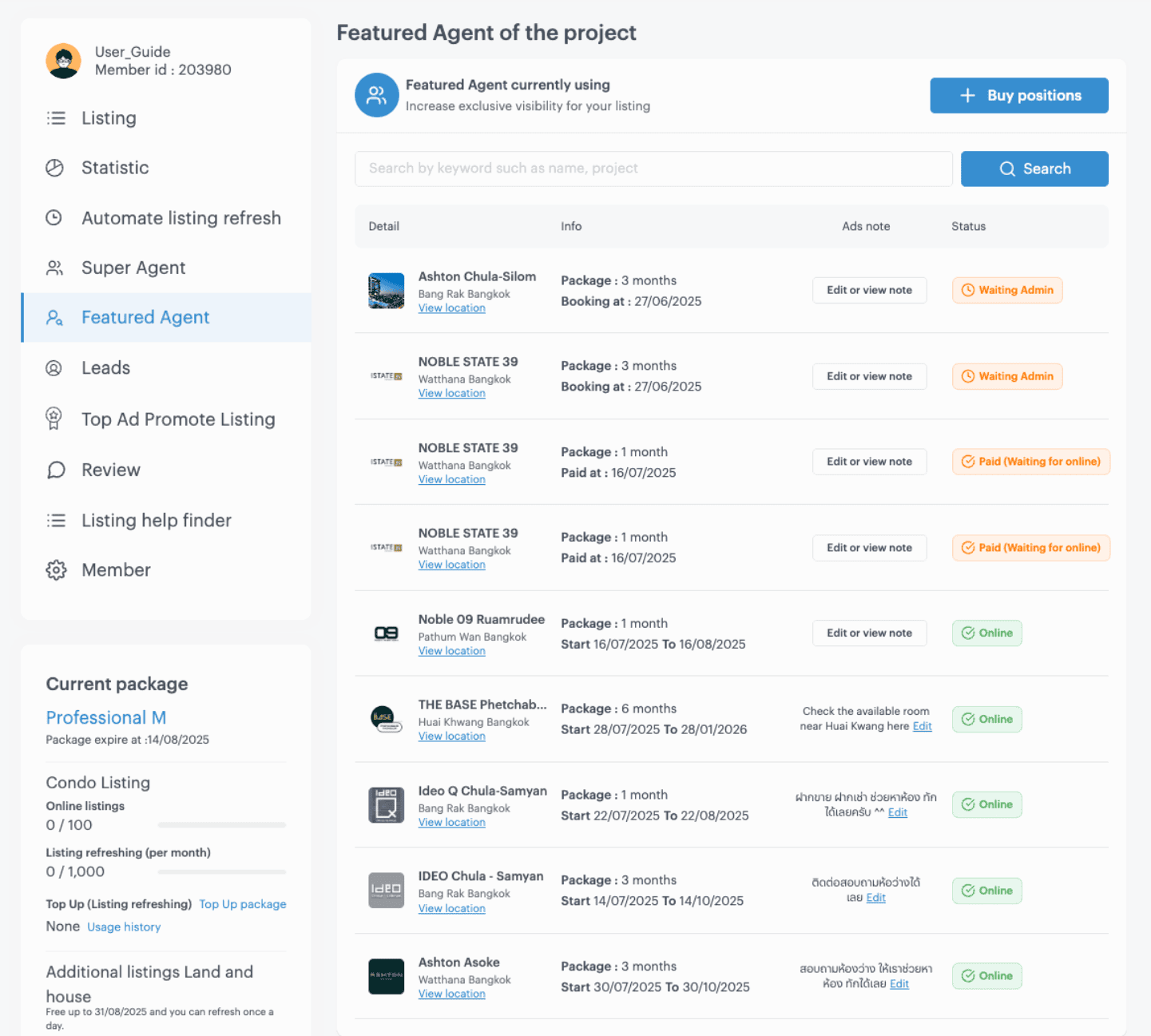This screenshot has height=1036, width=1151.
Task: Click the Member gear icon
Action: [x=56, y=570]
